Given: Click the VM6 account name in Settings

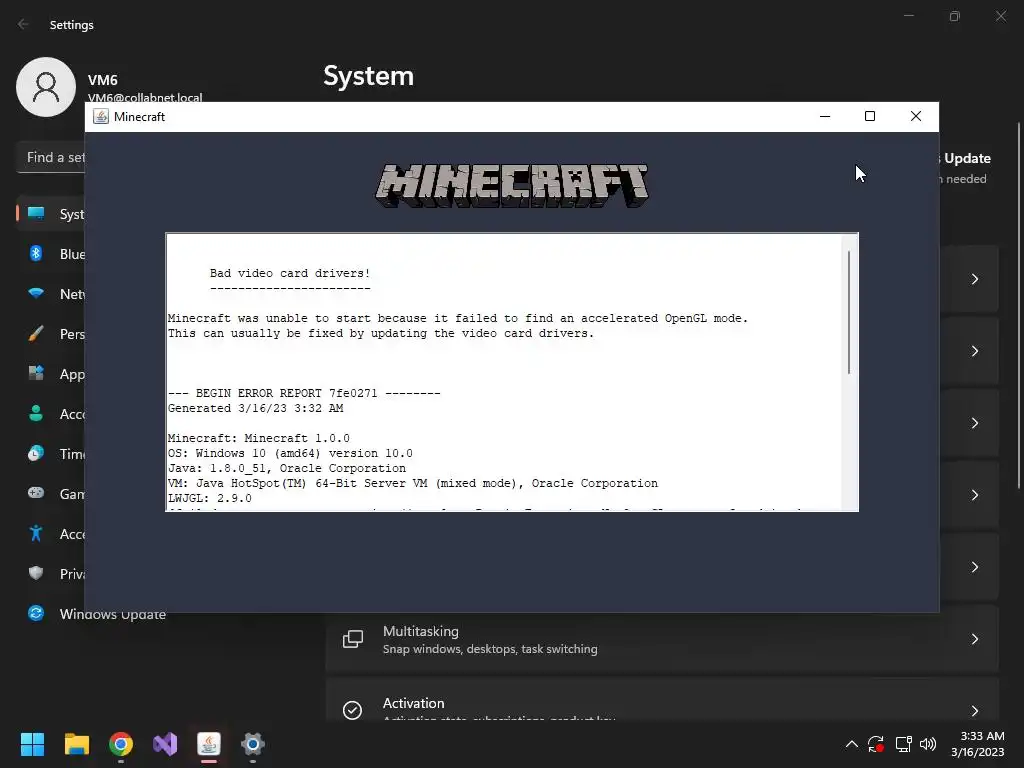Looking at the screenshot, I should click(103, 80).
